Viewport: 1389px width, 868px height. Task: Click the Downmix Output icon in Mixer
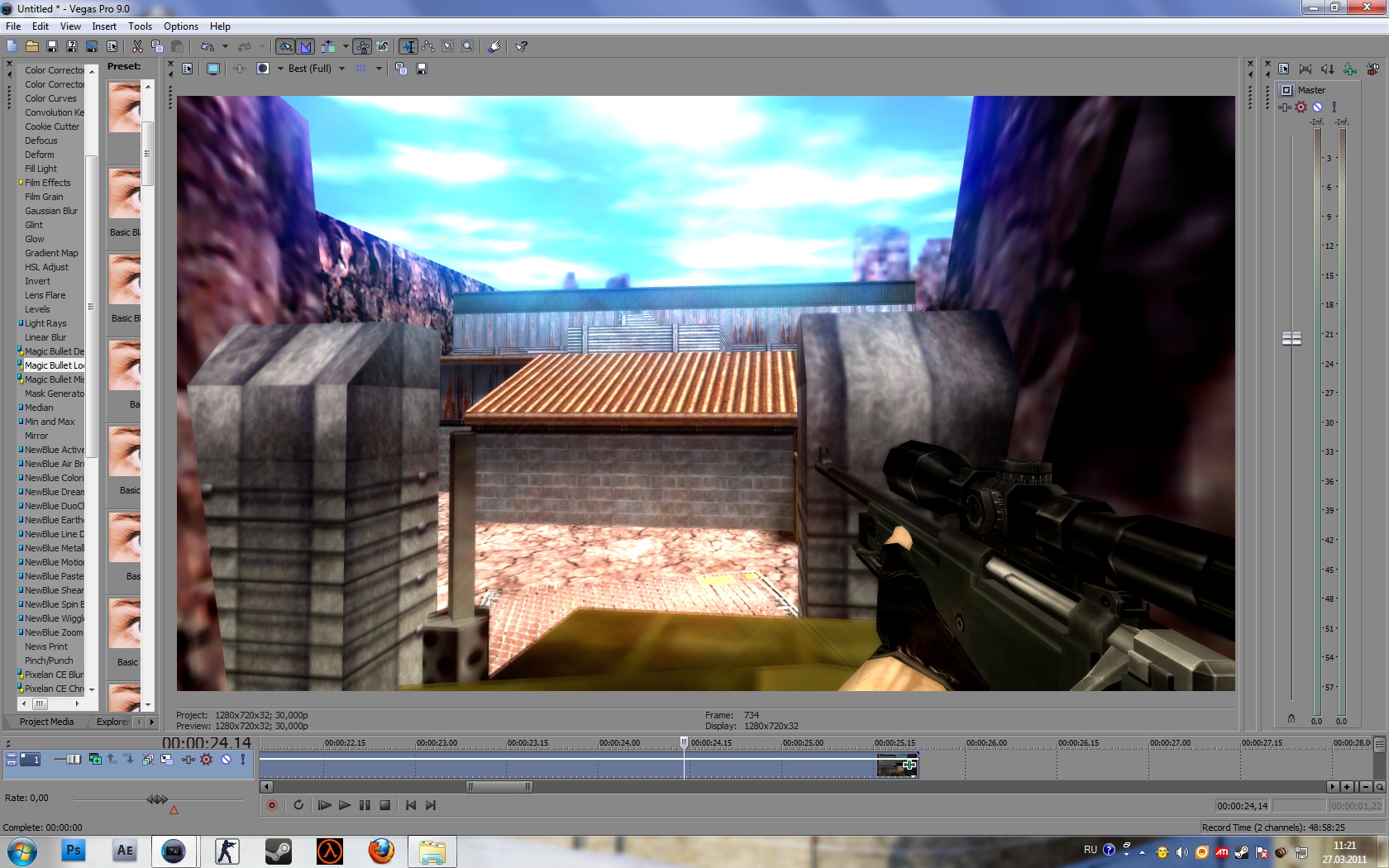point(1305,69)
